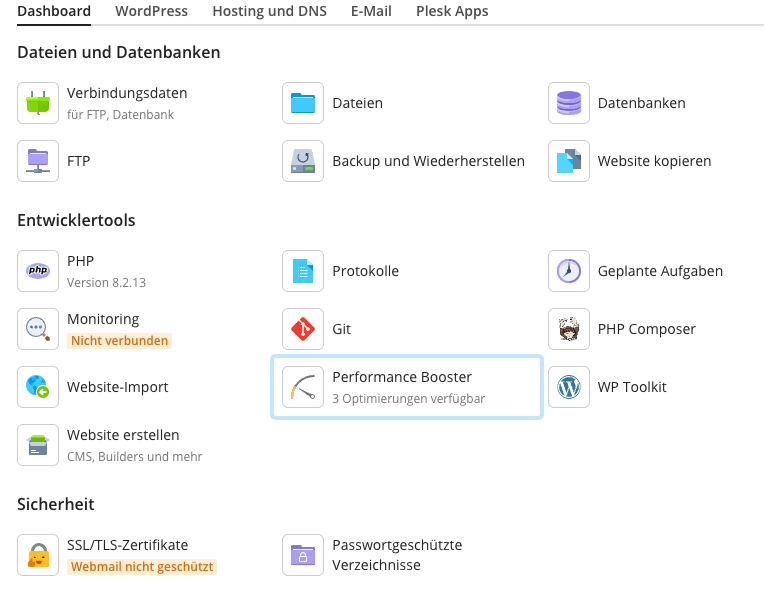Viewport: 764px width, 592px height.
Task: Open the SSL/TLS-Zertifikate padlock icon
Action: tap(38, 555)
